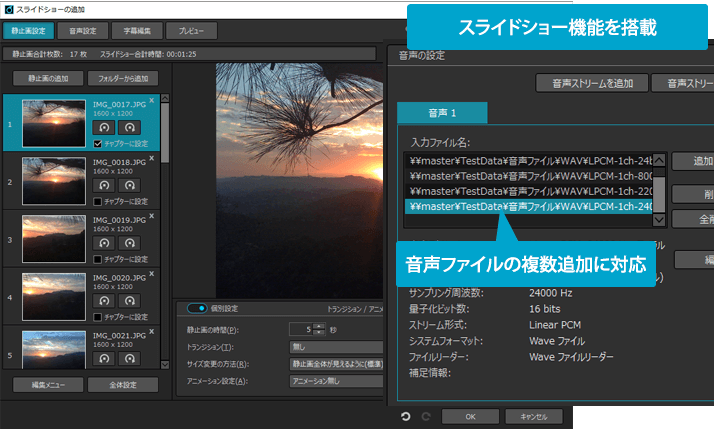Check チャプターに設定 for IMG_0019.JPG
714x429 pixels.
pyautogui.click(x=97, y=260)
